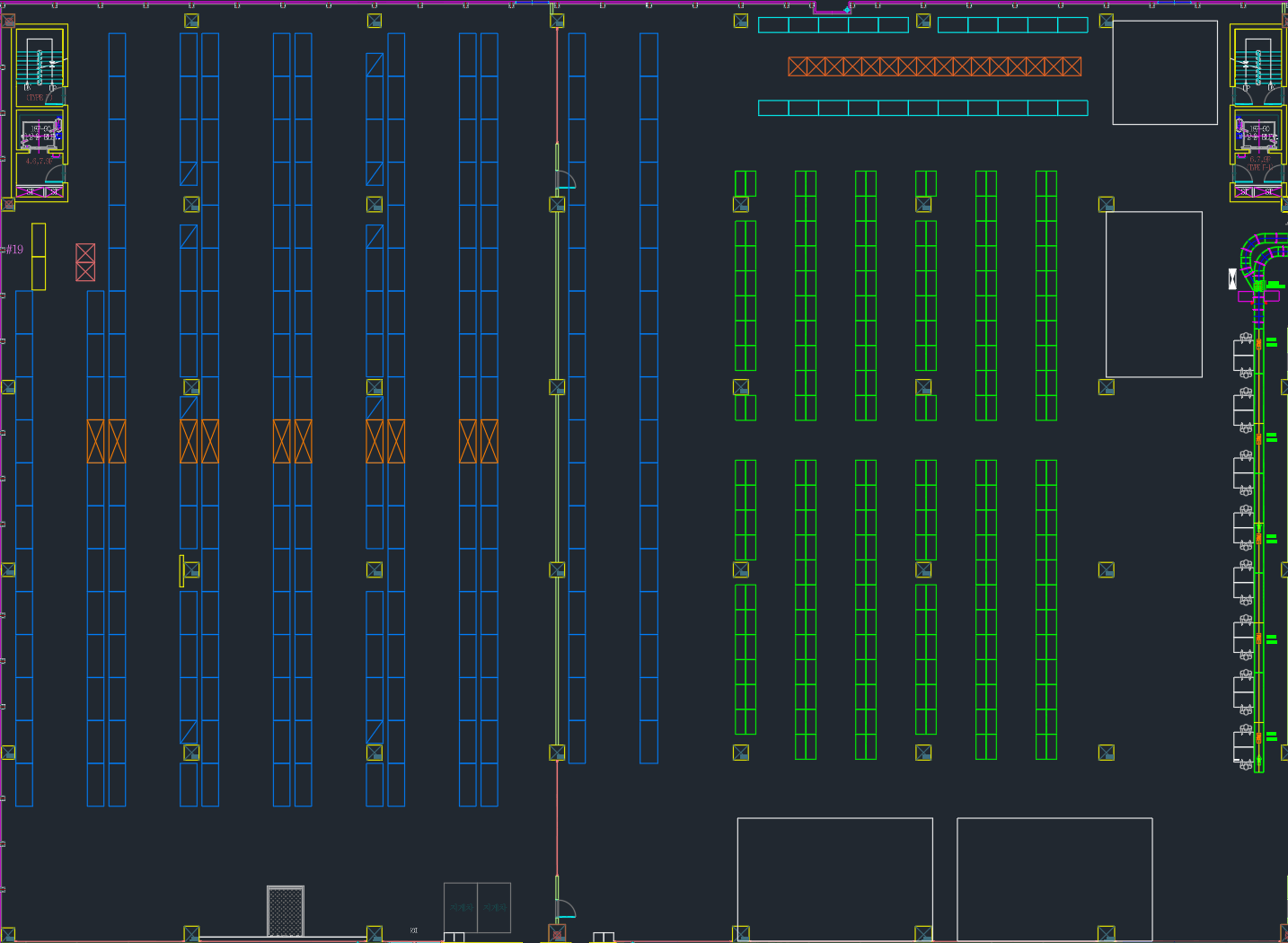Select the dotted hatched door at bottom

pos(286,912)
